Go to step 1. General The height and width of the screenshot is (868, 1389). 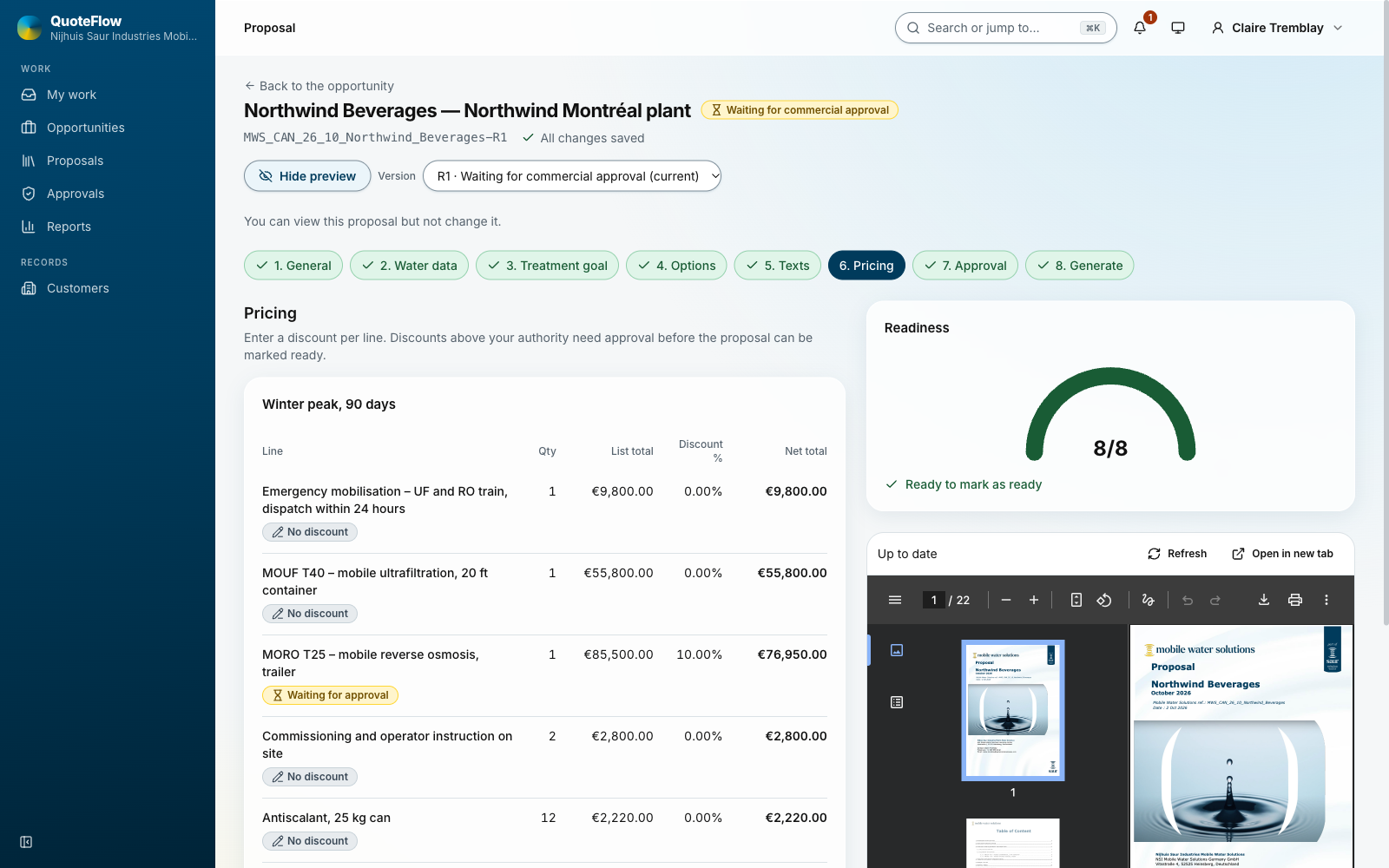(x=293, y=266)
